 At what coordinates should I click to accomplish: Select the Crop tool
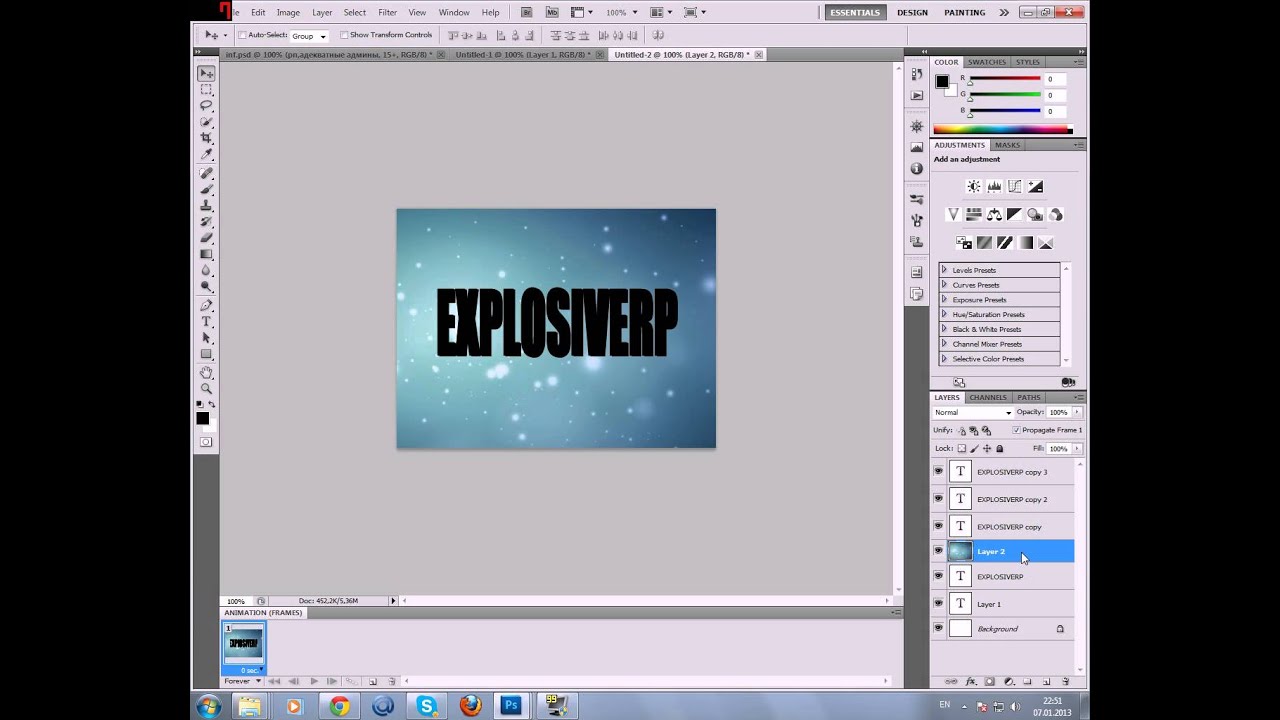[x=206, y=138]
